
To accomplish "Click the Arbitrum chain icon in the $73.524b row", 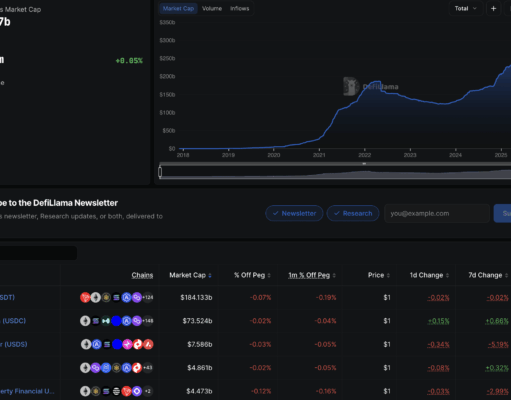I will 126,321.
